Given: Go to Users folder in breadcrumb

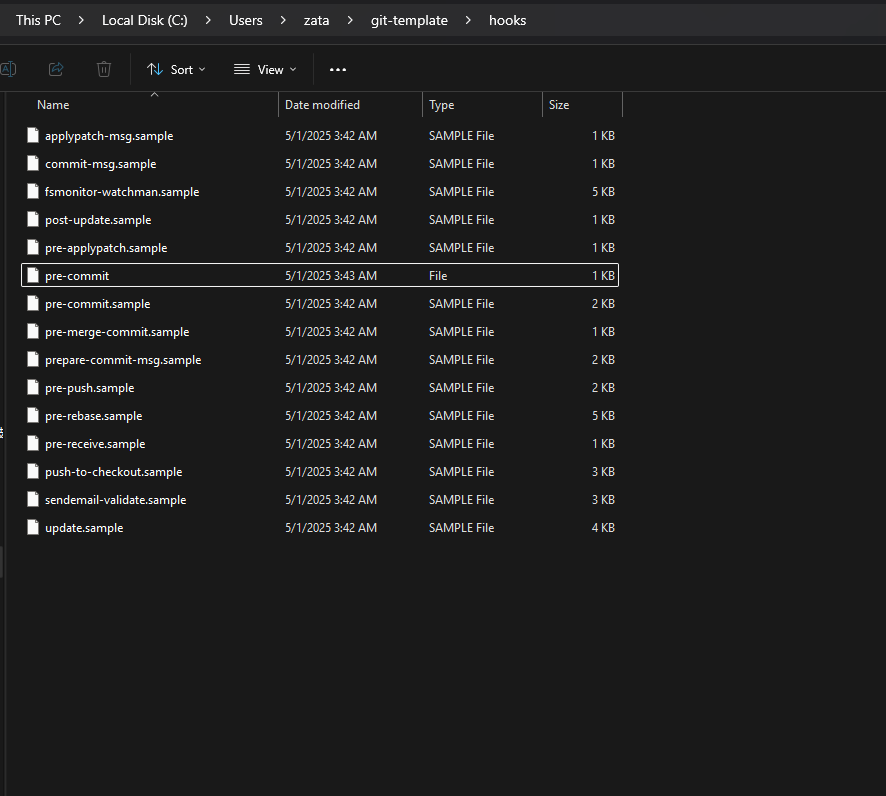Looking at the screenshot, I should click(246, 20).
